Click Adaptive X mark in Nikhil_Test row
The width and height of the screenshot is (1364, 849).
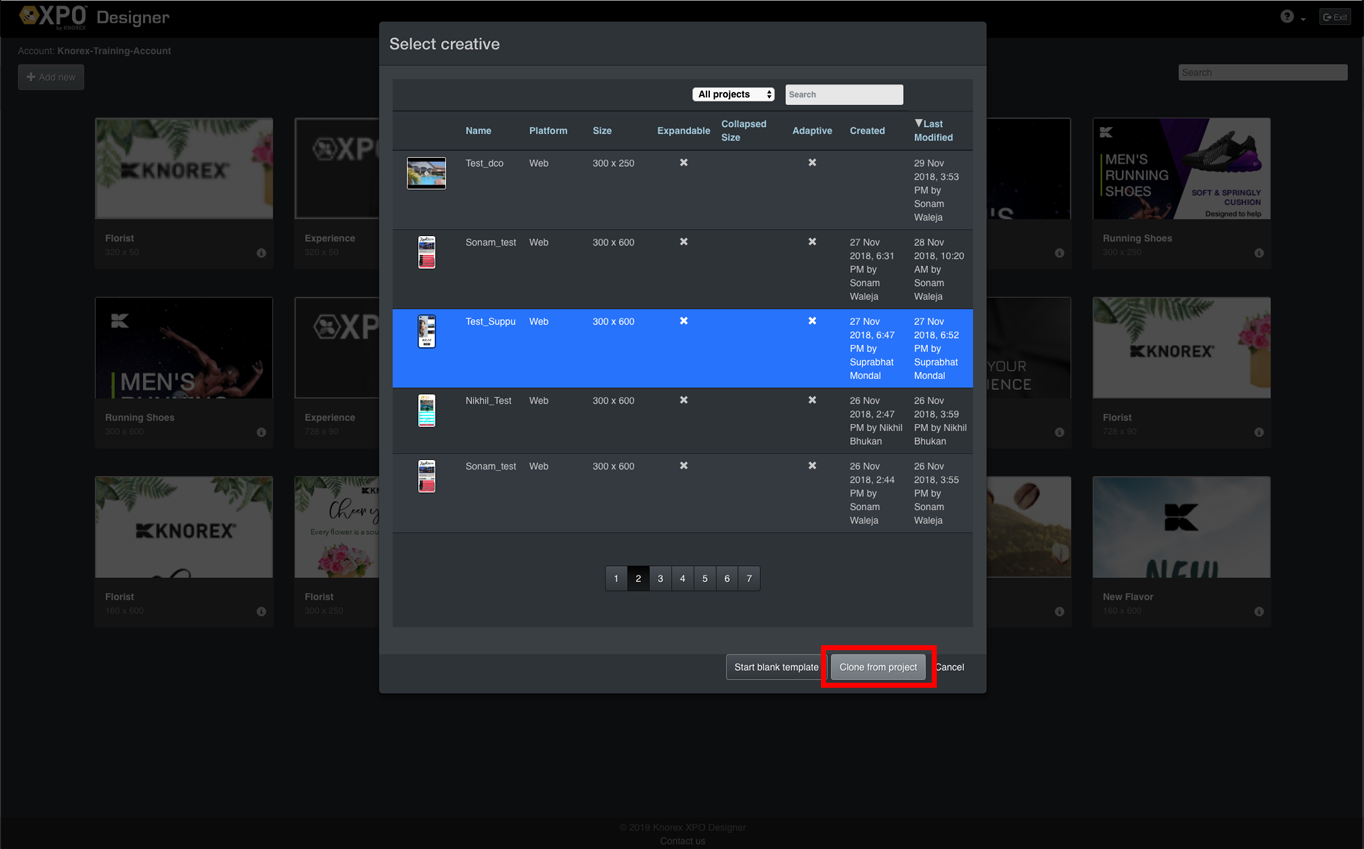[812, 400]
